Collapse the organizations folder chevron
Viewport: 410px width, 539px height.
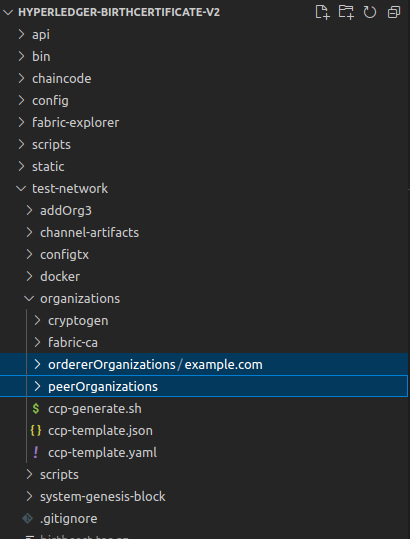coord(29,299)
